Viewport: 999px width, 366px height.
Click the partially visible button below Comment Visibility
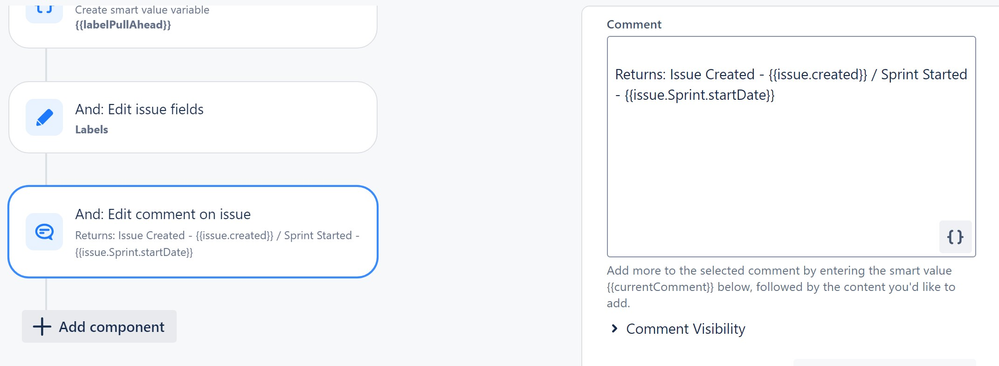[x=884, y=362]
